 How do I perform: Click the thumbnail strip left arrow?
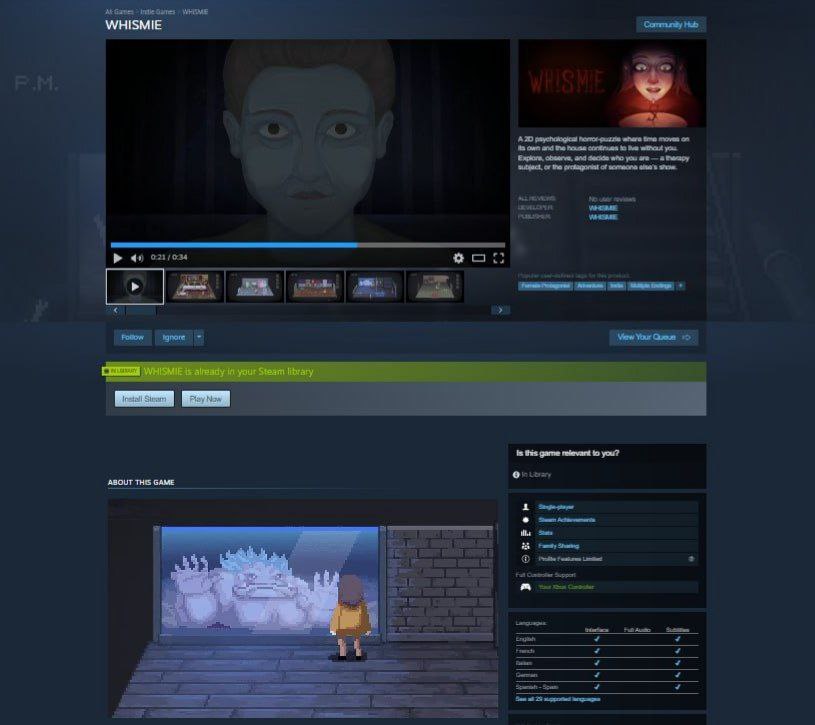115,310
